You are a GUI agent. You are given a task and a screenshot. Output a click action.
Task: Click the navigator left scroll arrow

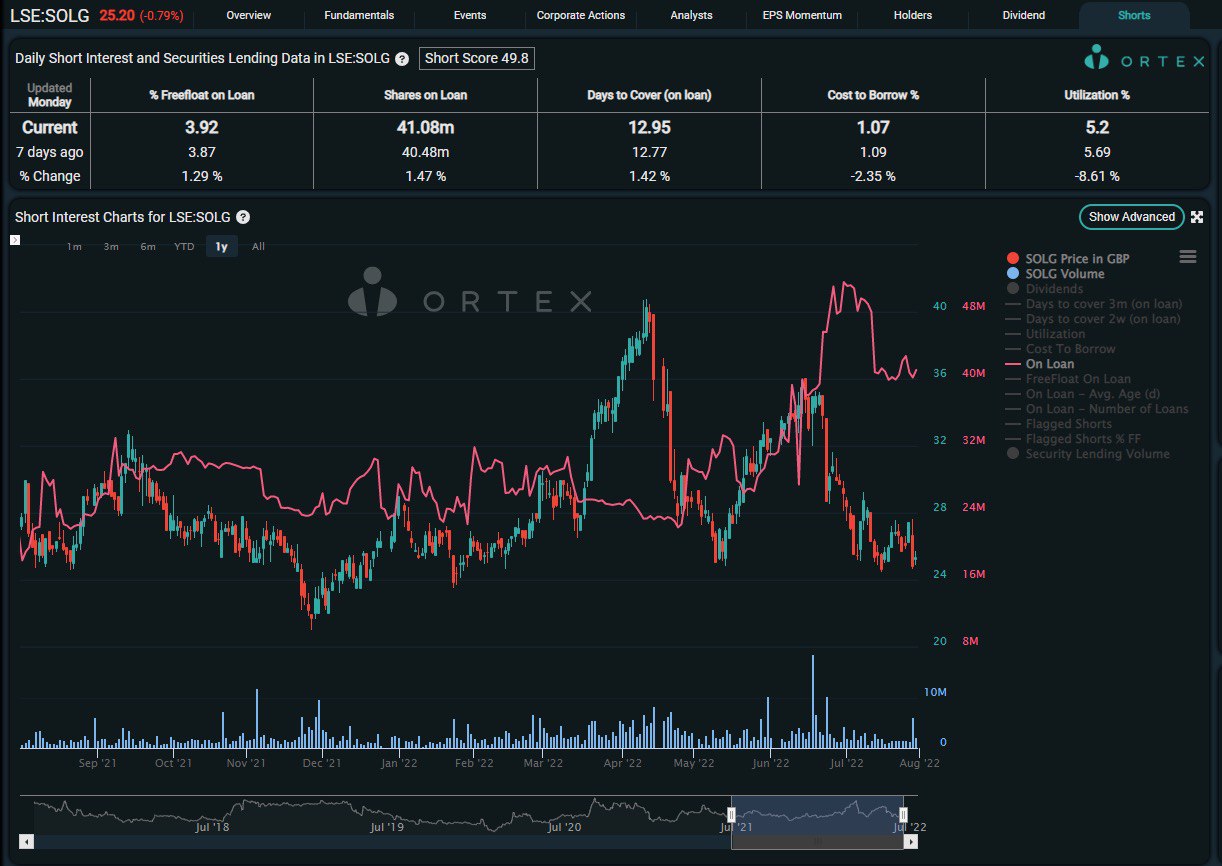[x=26, y=842]
